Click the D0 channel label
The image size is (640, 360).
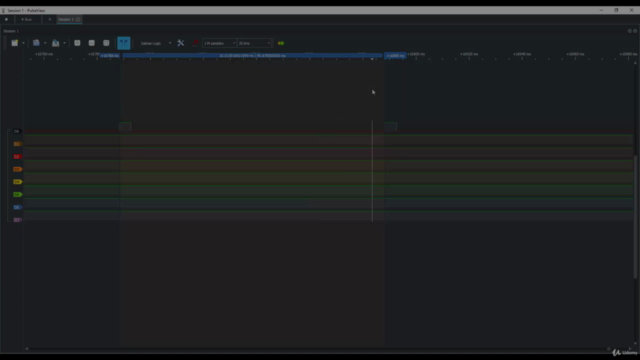(17, 131)
